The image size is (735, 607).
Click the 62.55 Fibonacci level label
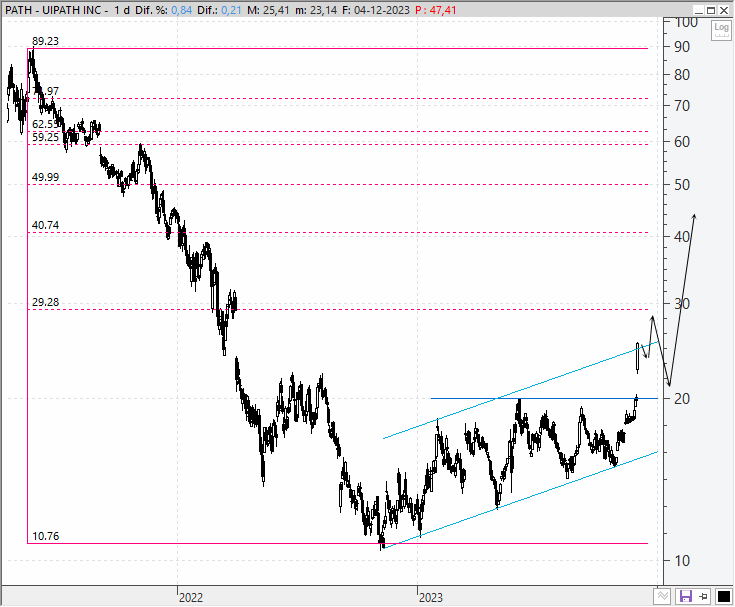[x=45, y=124]
